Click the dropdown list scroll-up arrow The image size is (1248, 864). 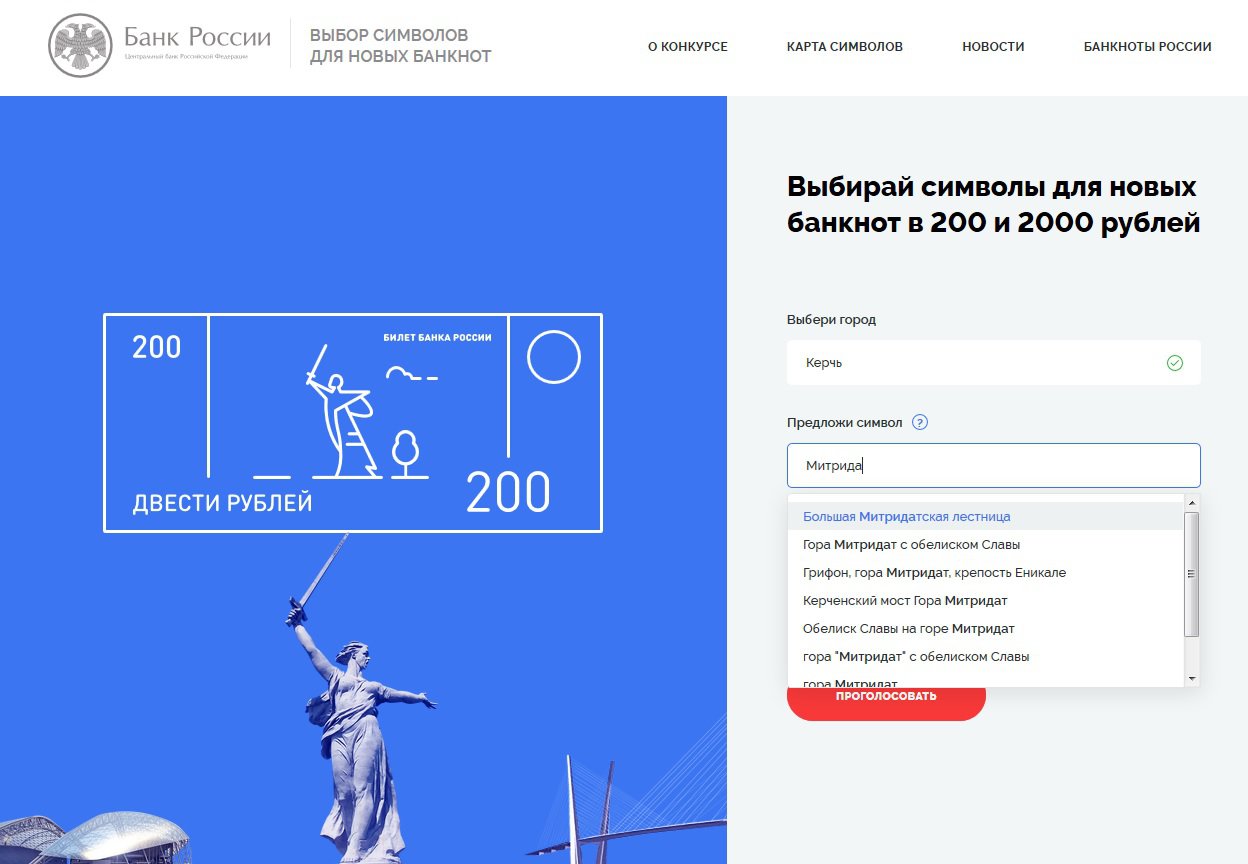(x=1191, y=502)
